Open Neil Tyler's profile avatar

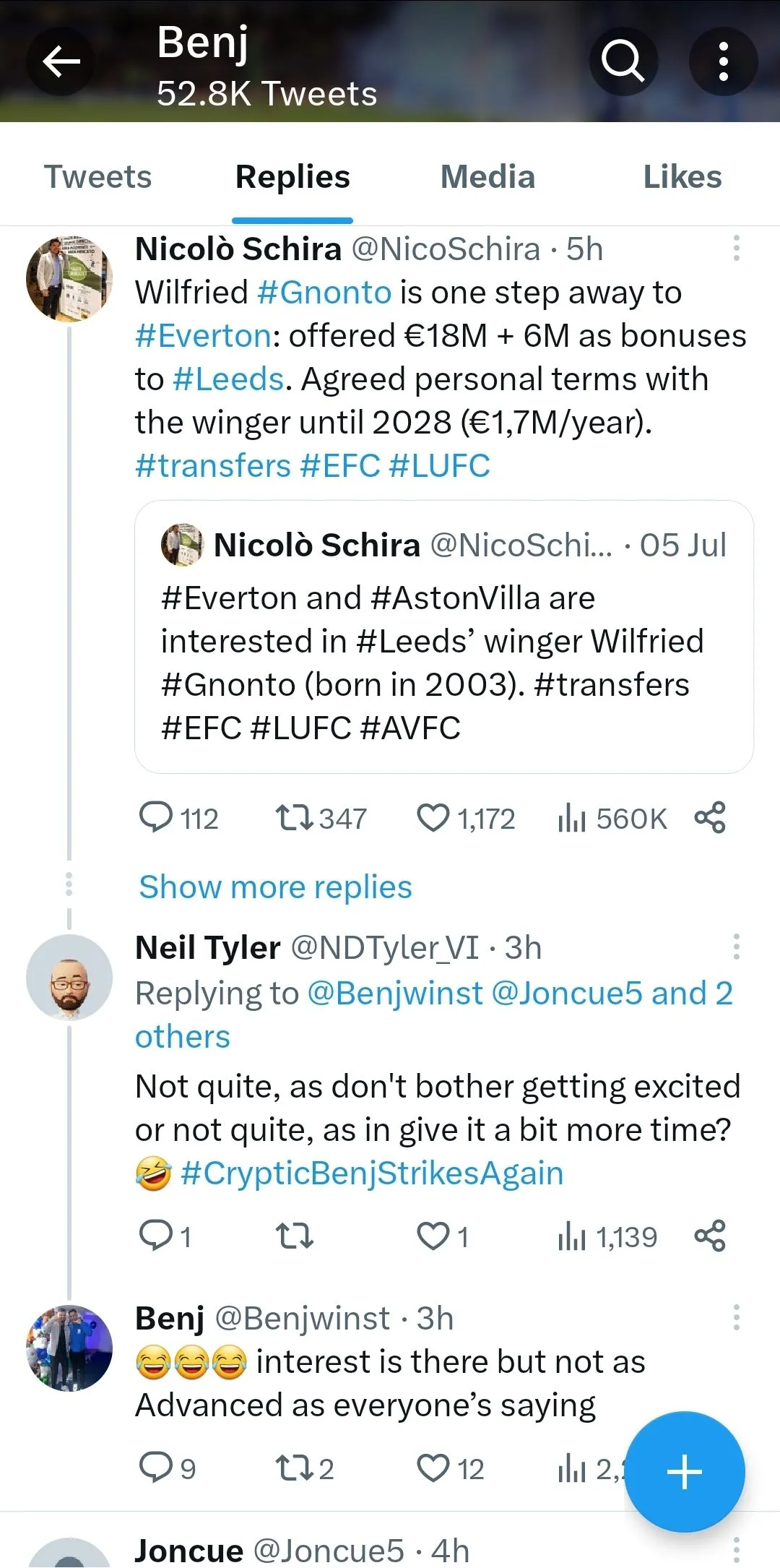69,977
